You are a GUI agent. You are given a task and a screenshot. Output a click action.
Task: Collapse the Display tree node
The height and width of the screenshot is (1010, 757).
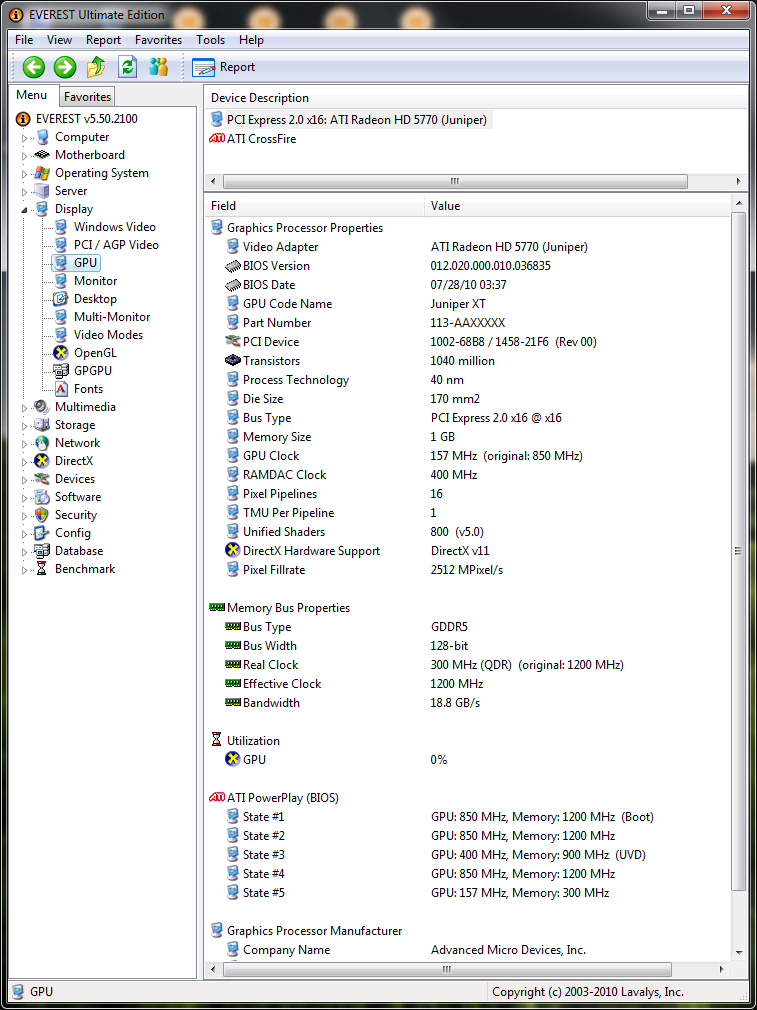(24, 209)
